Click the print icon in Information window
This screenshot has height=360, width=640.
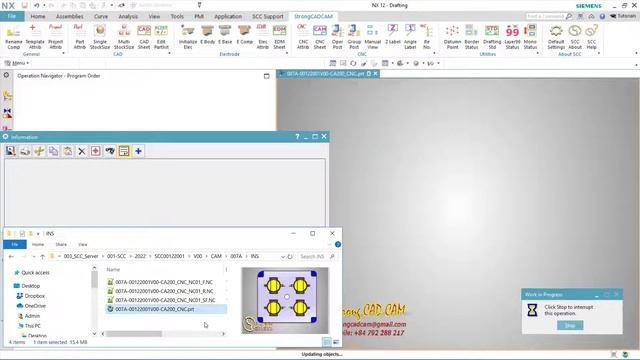[x=25, y=151]
